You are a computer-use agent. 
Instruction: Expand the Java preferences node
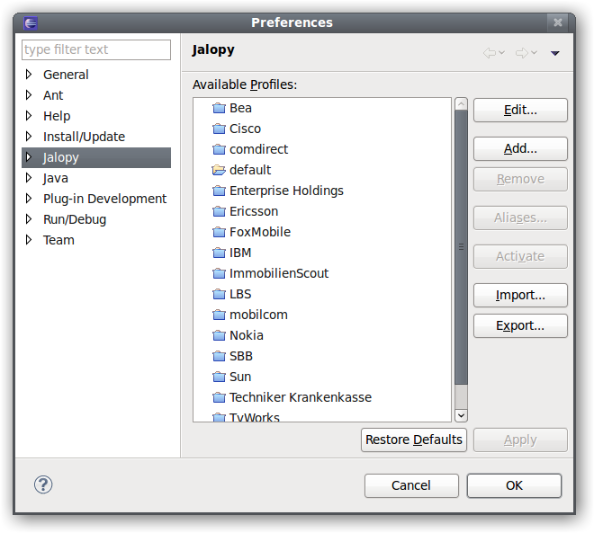click(28, 178)
